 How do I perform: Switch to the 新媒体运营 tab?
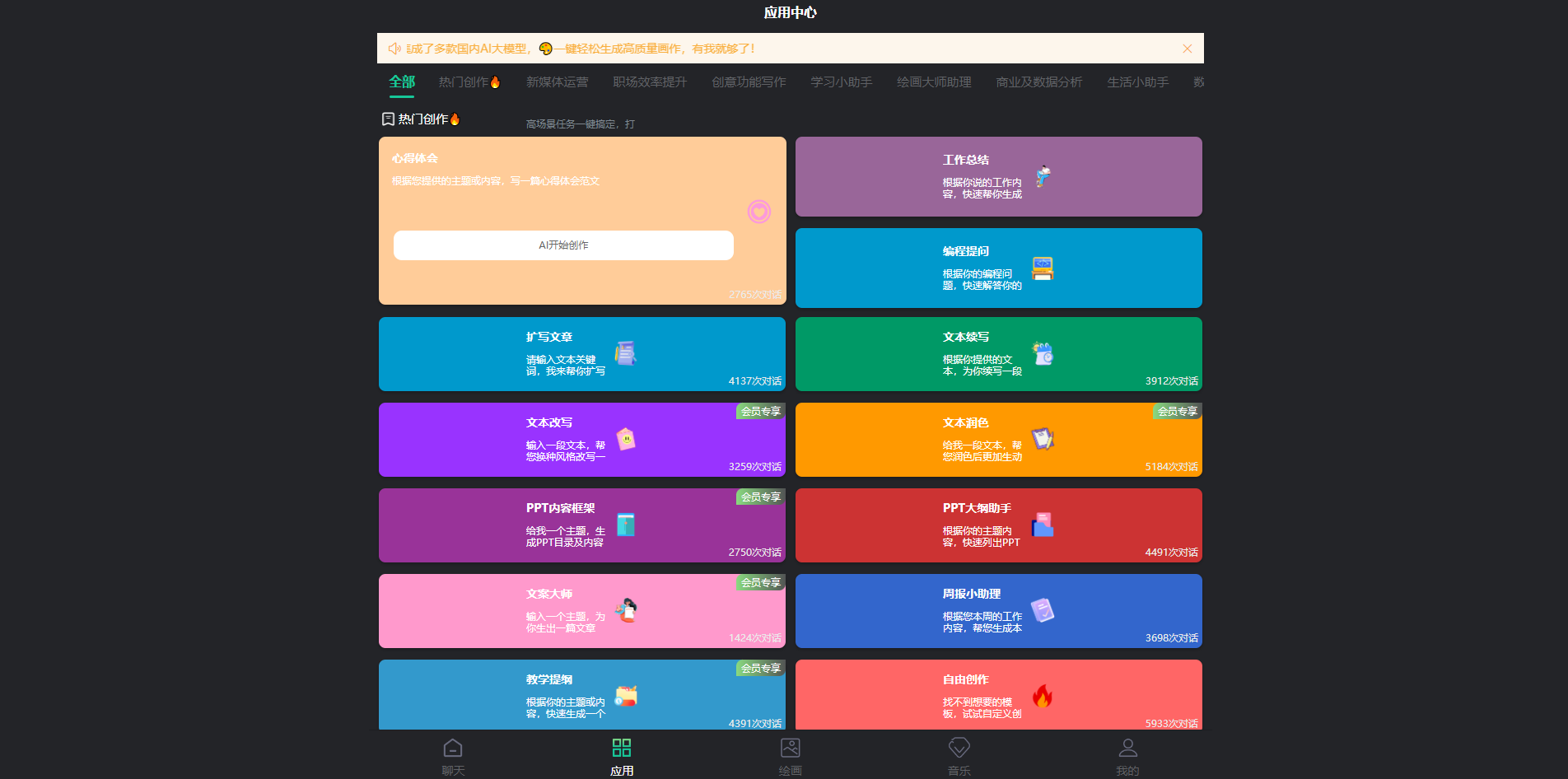(557, 82)
